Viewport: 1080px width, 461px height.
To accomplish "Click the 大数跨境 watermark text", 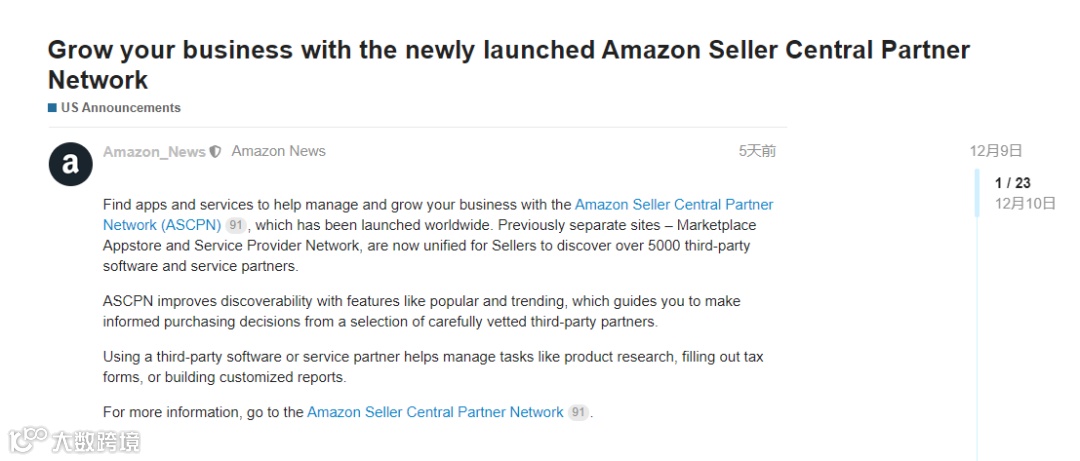I will pos(96,440).
